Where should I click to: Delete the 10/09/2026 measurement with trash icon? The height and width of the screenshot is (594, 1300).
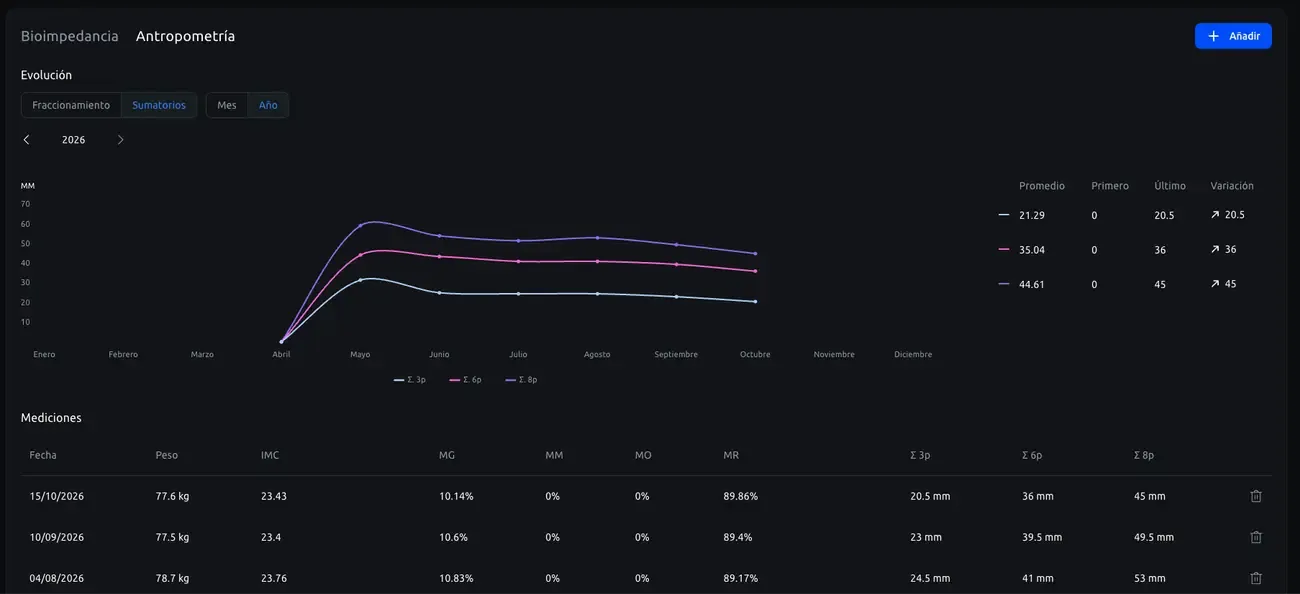click(x=1256, y=537)
